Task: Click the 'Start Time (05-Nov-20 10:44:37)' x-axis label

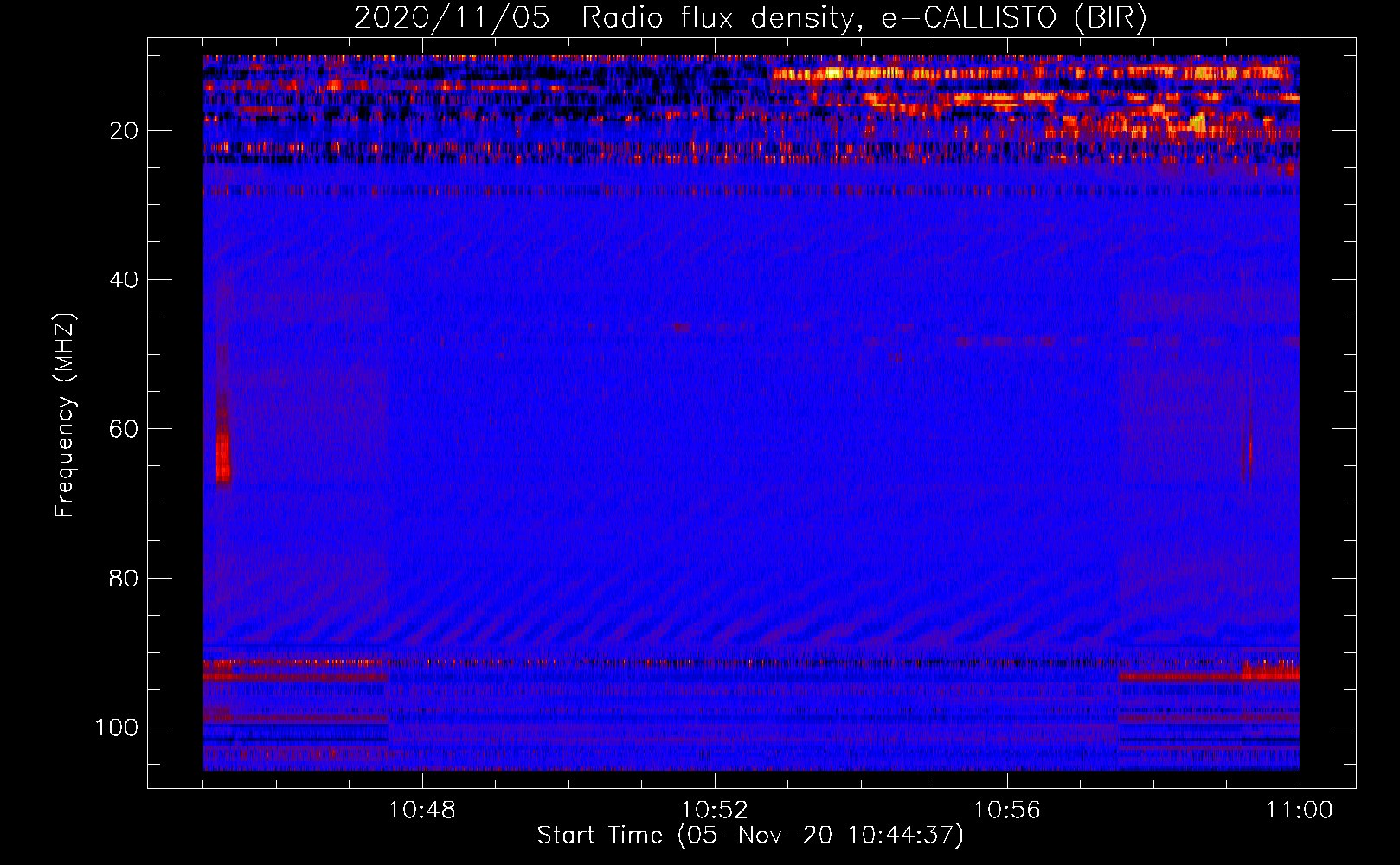Action: coord(750,836)
